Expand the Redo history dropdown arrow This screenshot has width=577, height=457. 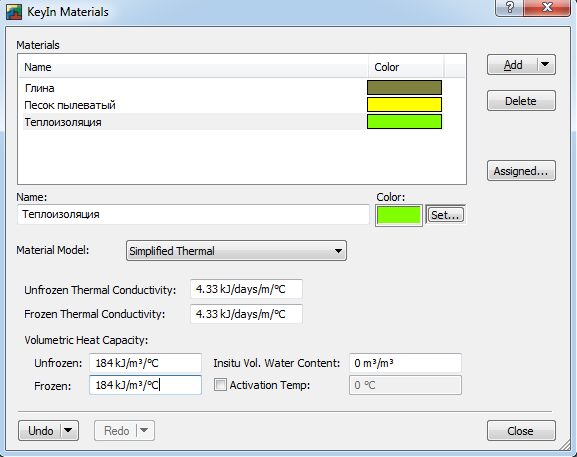tap(144, 431)
